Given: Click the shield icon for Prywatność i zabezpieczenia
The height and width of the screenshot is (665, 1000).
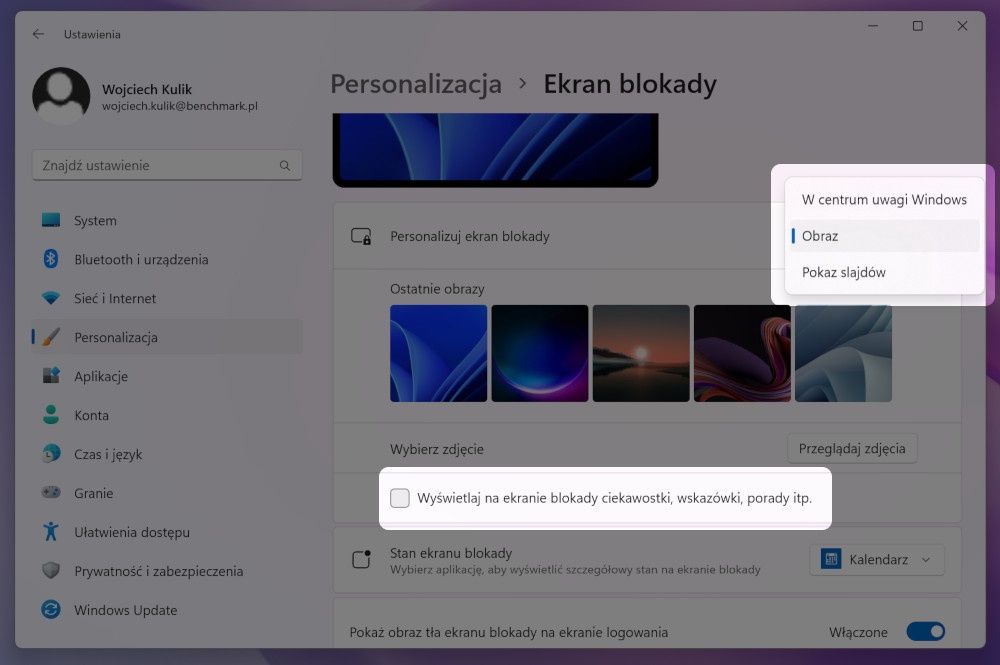Looking at the screenshot, I should [51, 570].
